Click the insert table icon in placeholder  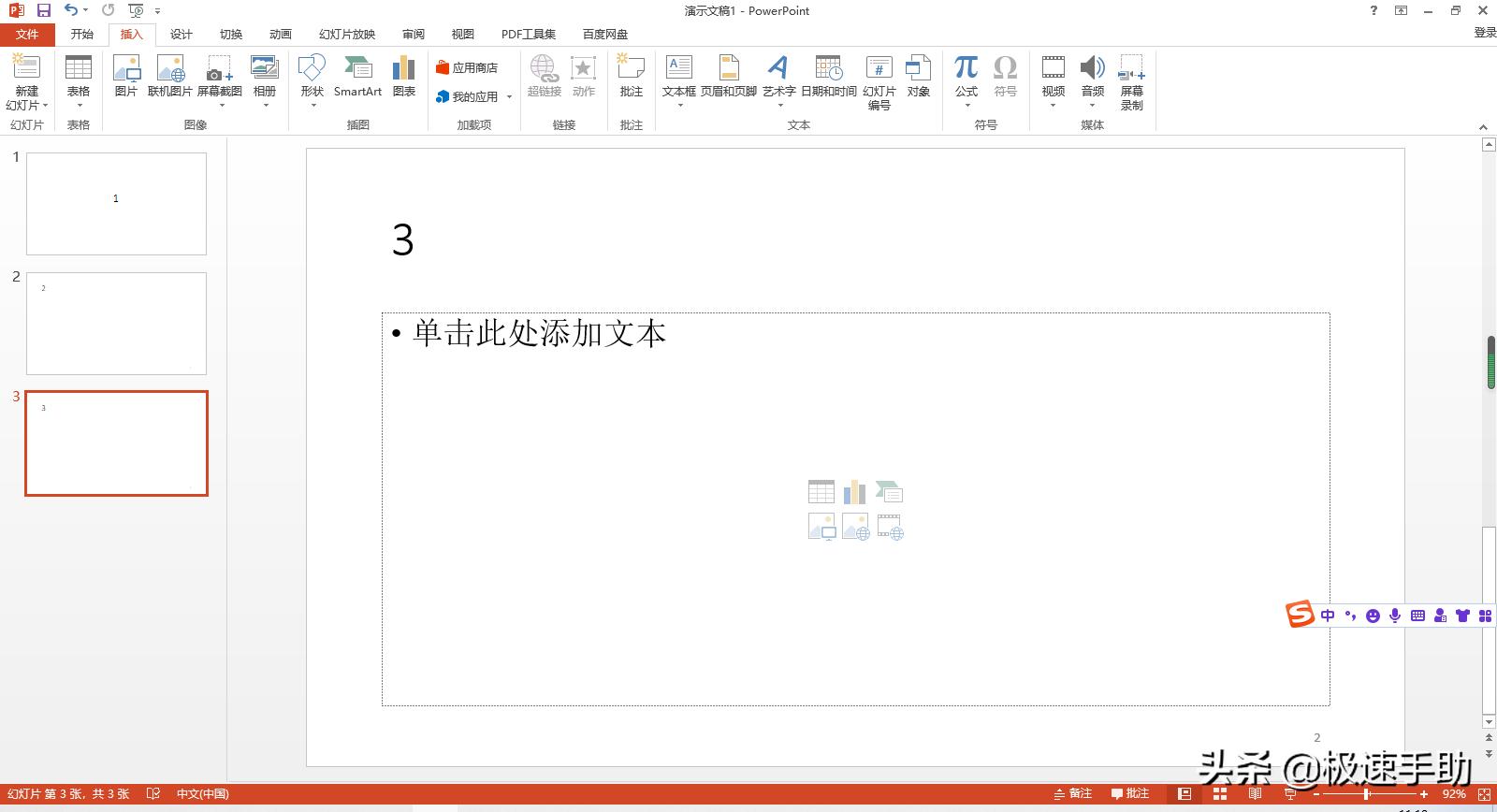821,492
